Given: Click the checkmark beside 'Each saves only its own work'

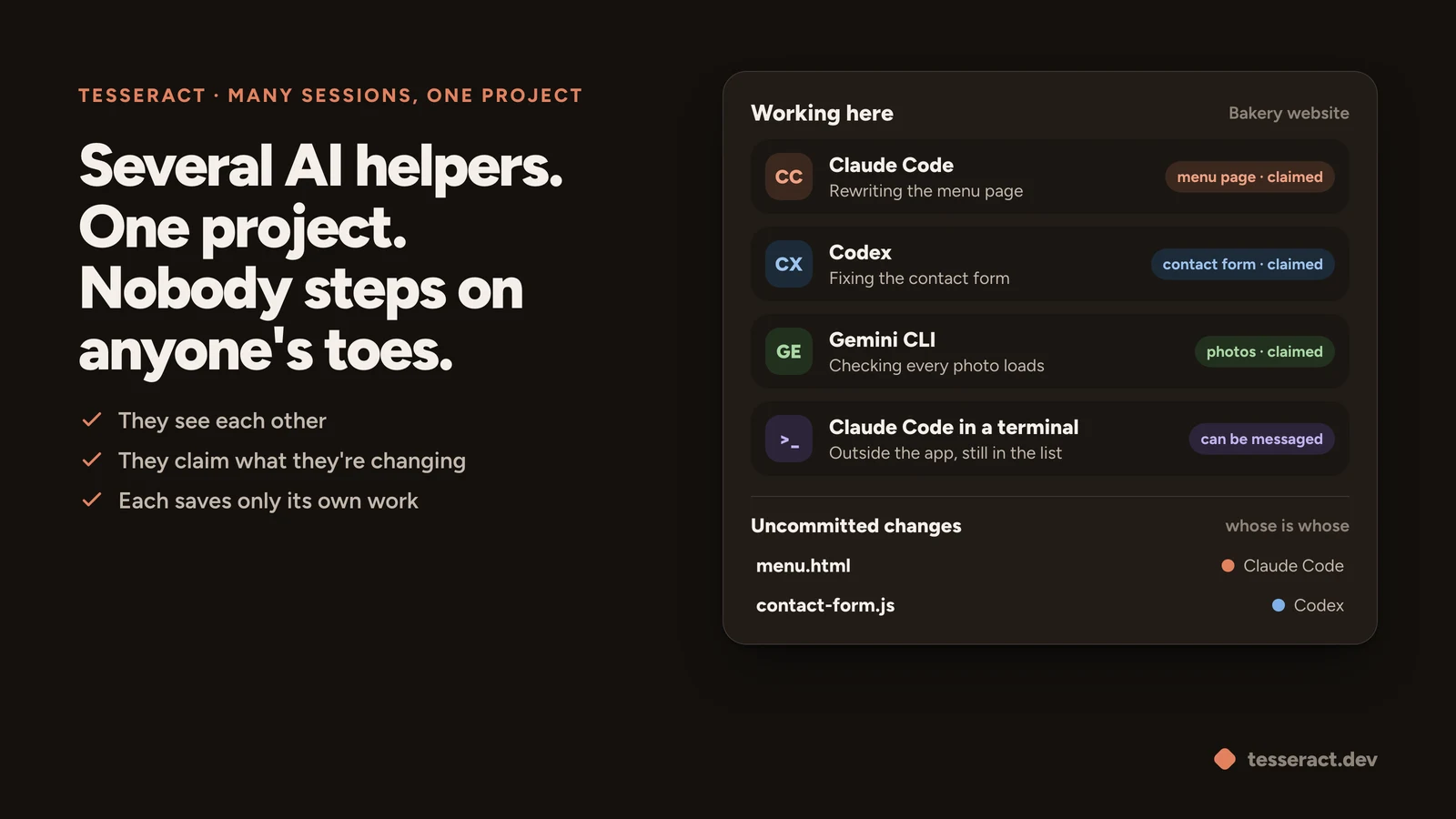Looking at the screenshot, I should (91, 500).
